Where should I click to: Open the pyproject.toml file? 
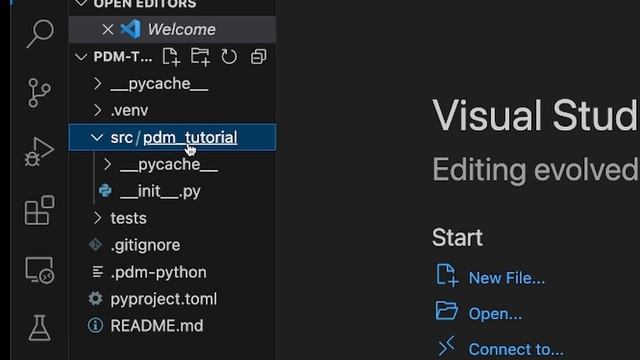164,299
